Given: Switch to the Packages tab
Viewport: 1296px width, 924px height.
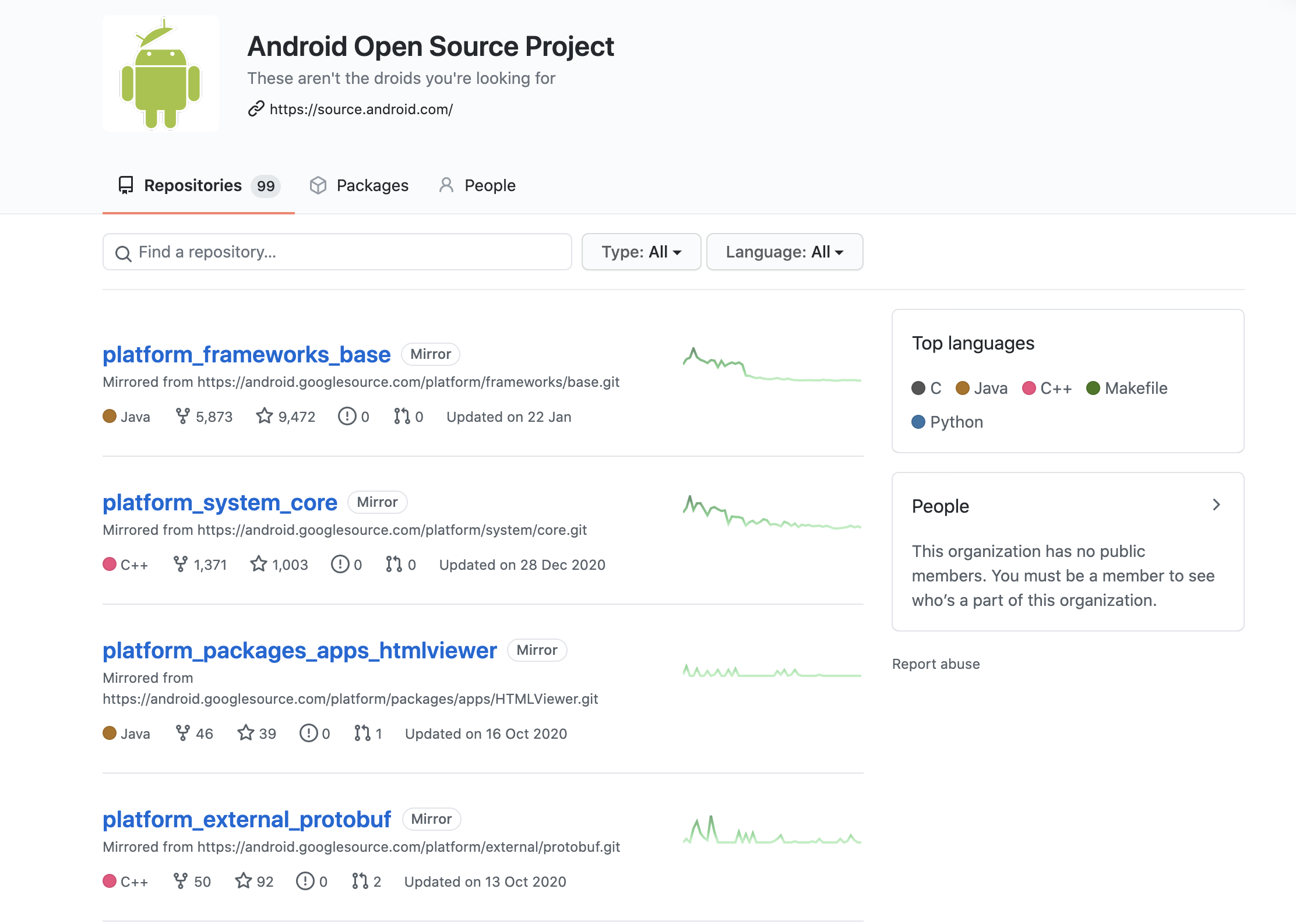Looking at the screenshot, I should 359,185.
